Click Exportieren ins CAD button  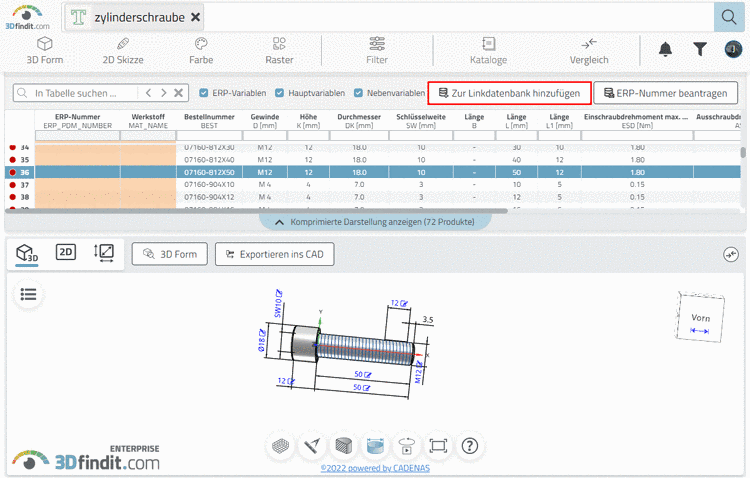click(x=275, y=254)
